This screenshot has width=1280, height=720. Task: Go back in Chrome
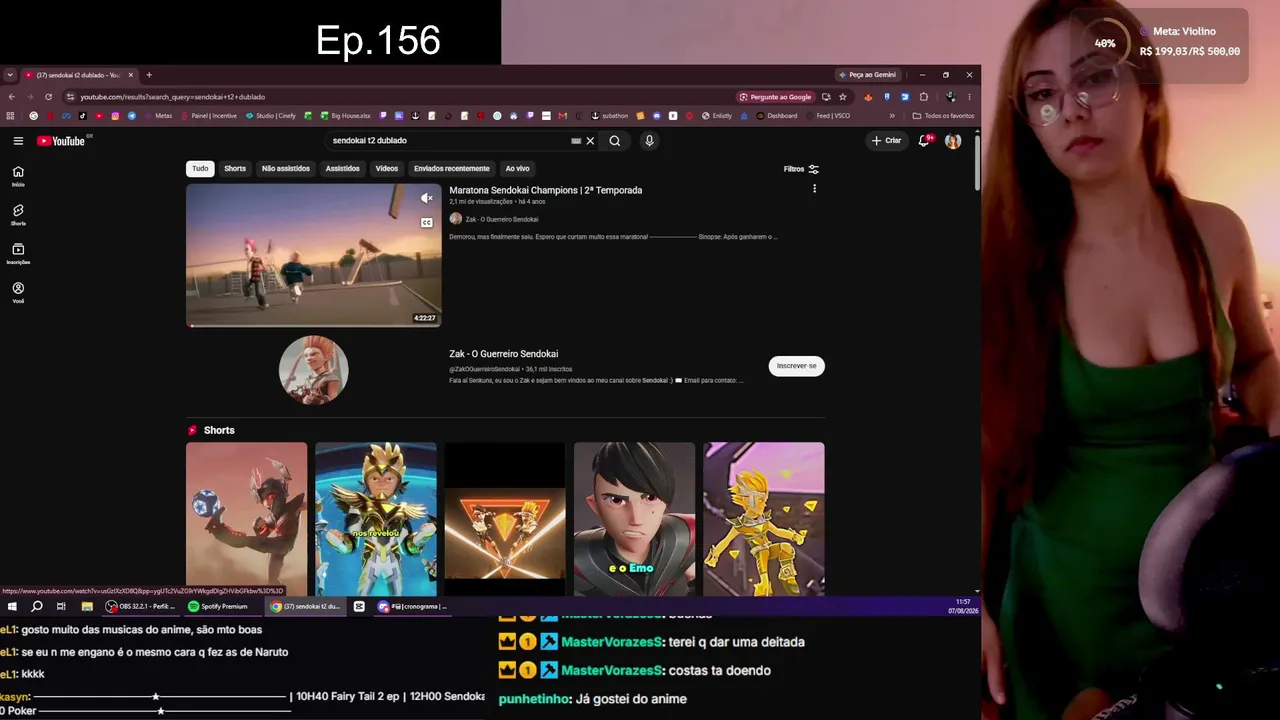pyautogui.click(x=12, y=97)
